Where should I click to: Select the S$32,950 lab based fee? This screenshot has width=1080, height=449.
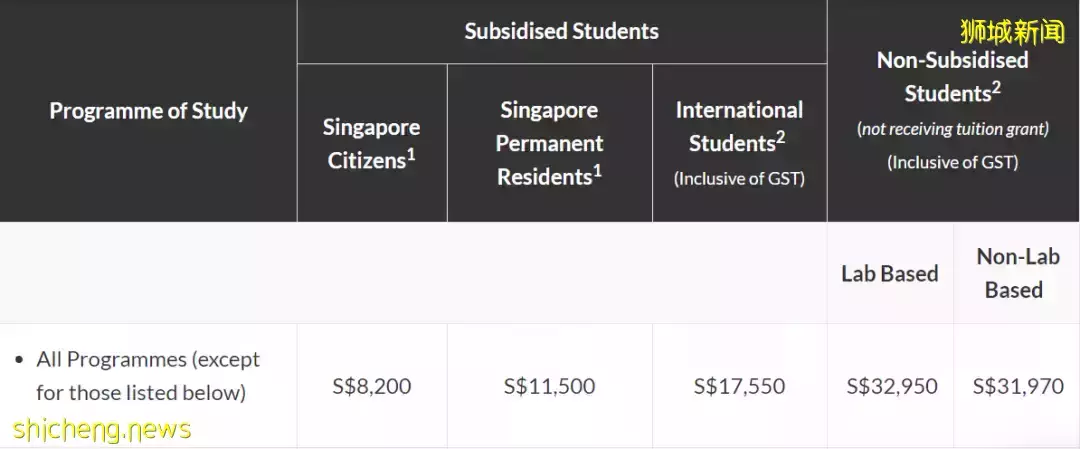[x=891, y=385]
